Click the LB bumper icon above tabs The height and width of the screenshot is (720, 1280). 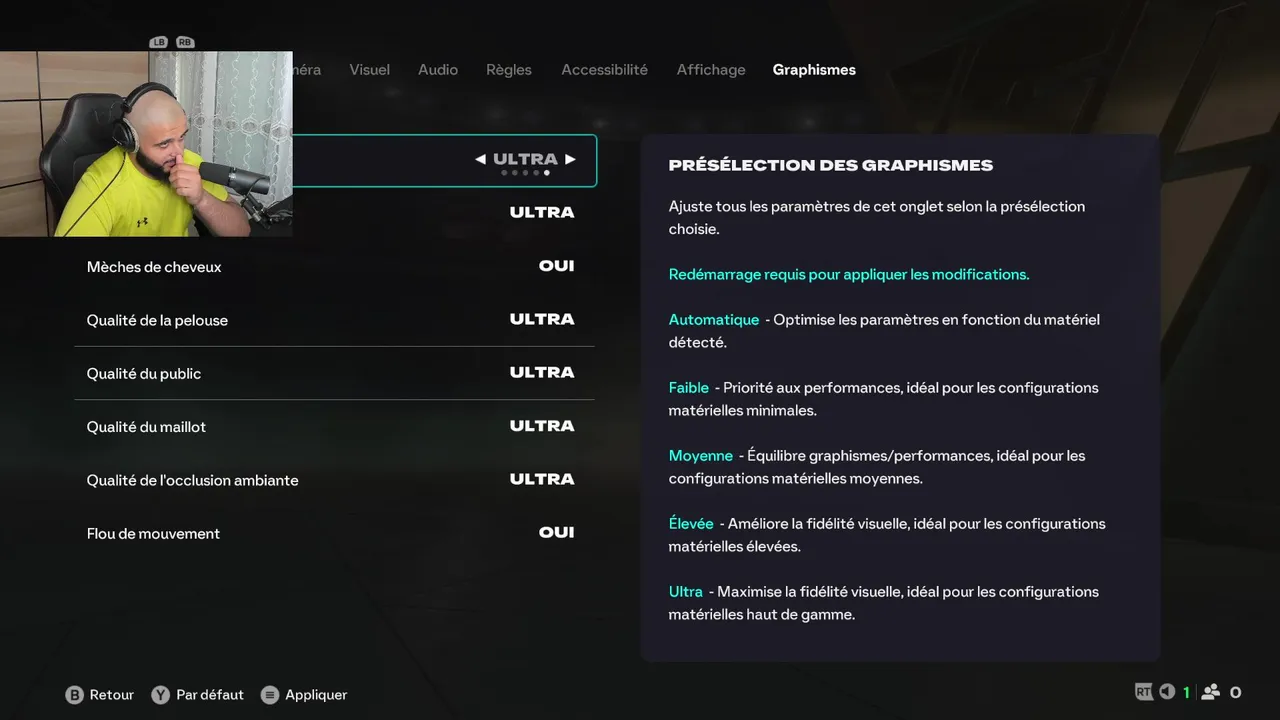pyautogui.click(x=158, y=42)
